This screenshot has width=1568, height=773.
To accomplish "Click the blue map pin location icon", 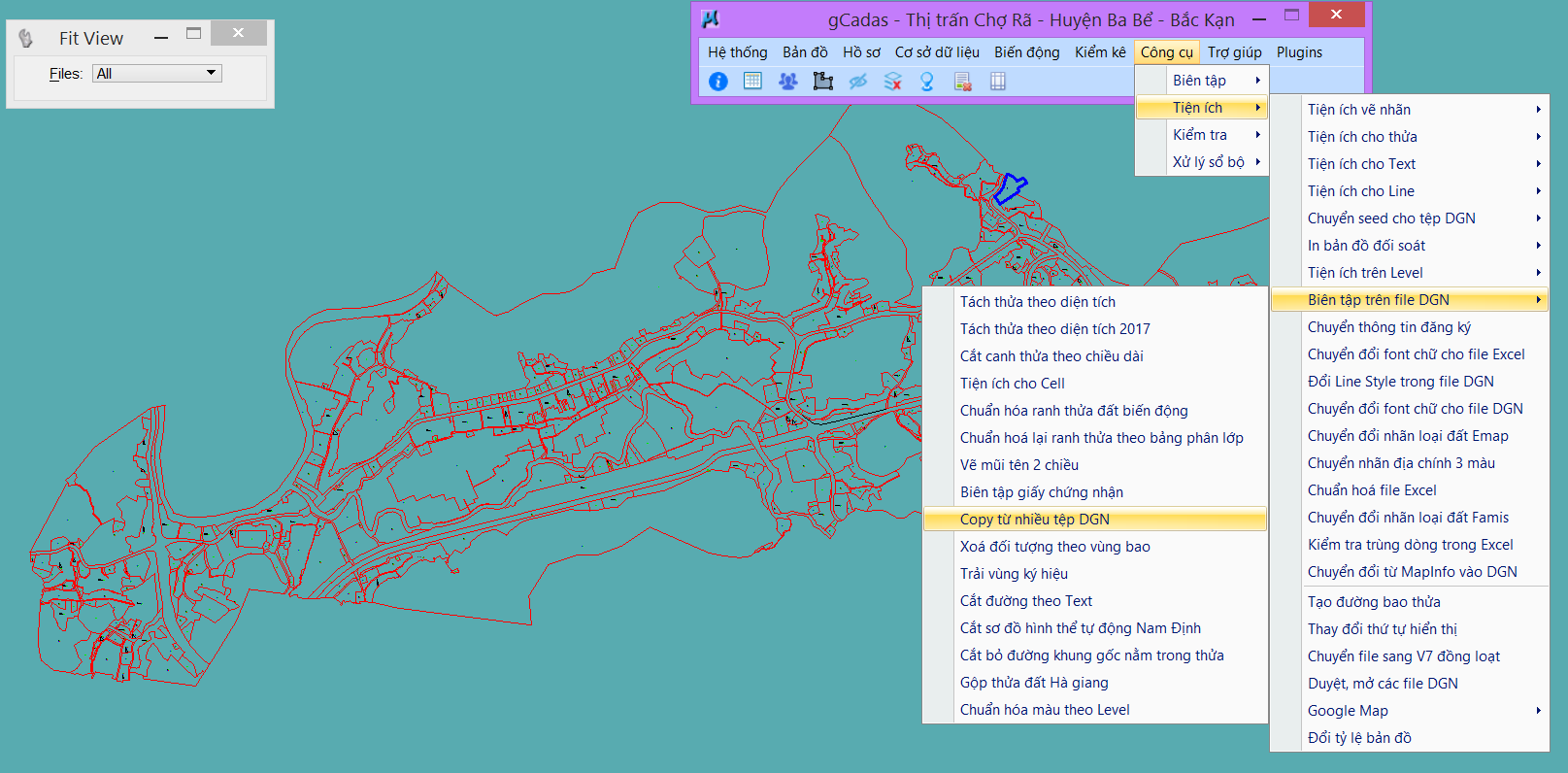I will pyautogui.click(x=927, y=82).
